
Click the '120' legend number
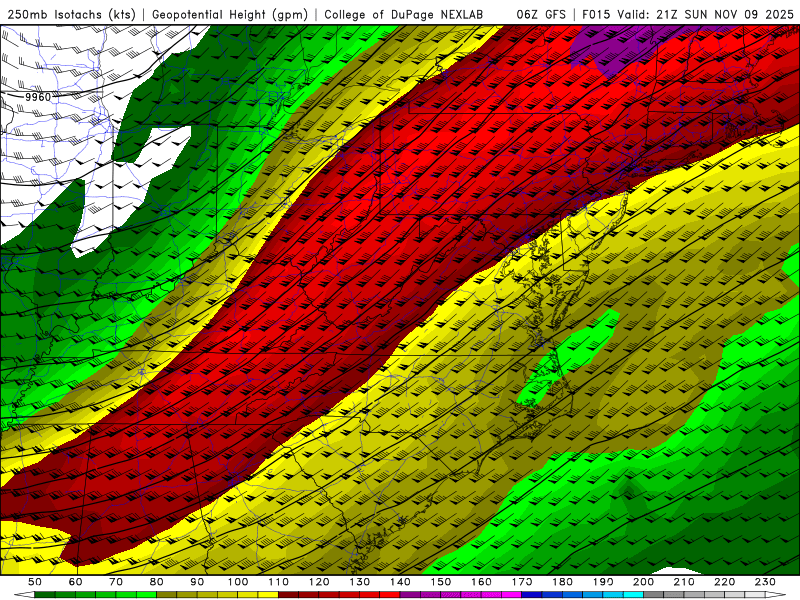pos(319,582)
